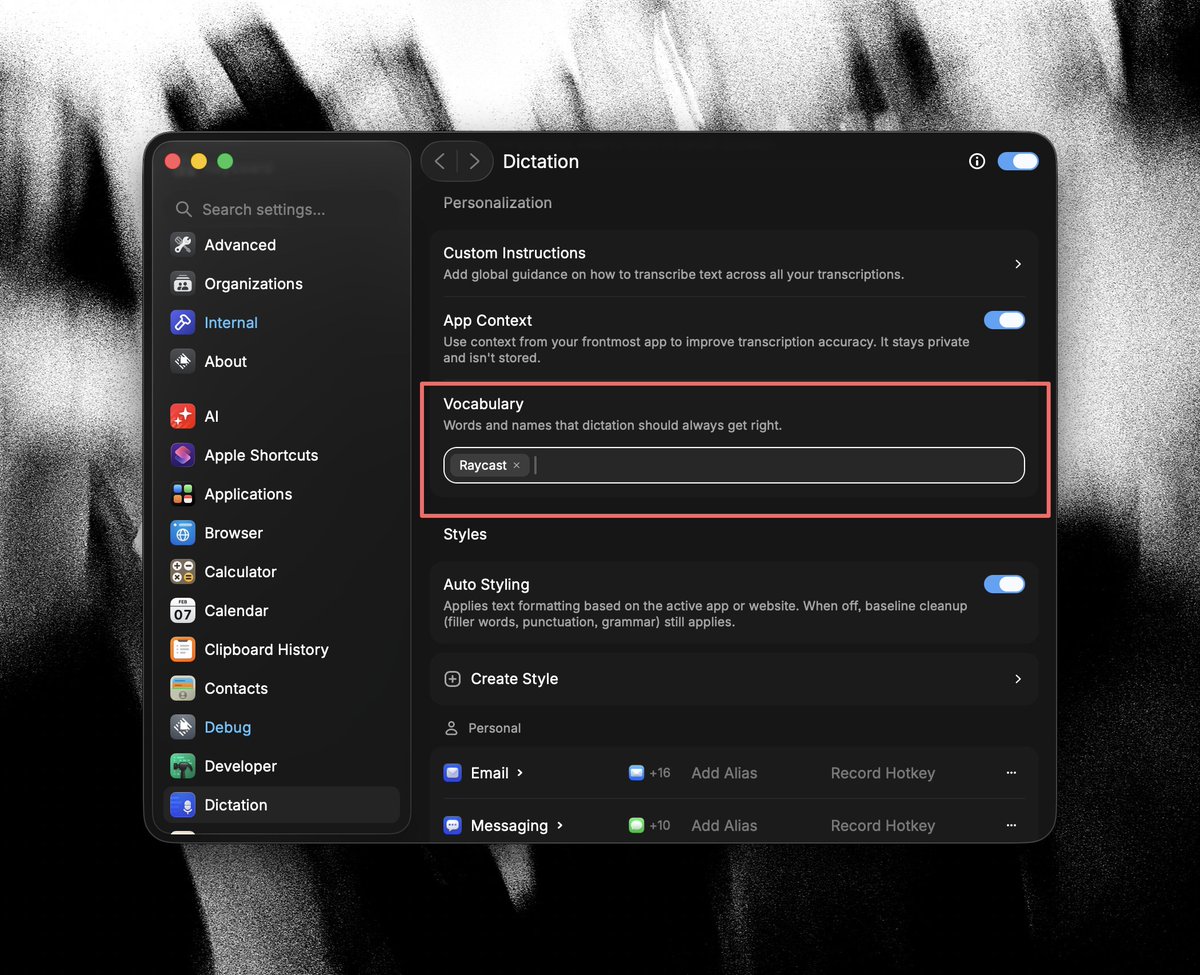Select Apple Shortcuts sidebar entry

(x=261, y=455)
